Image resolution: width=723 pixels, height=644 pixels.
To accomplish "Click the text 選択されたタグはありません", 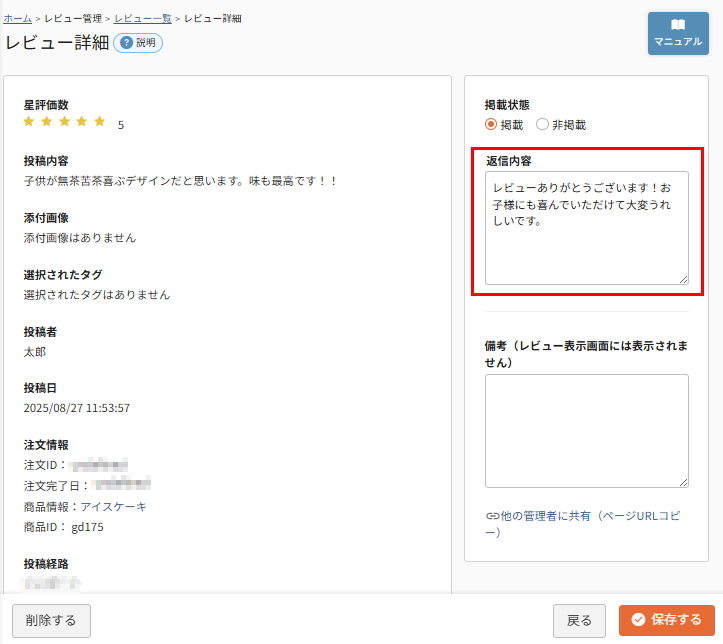I will [97, 295].
